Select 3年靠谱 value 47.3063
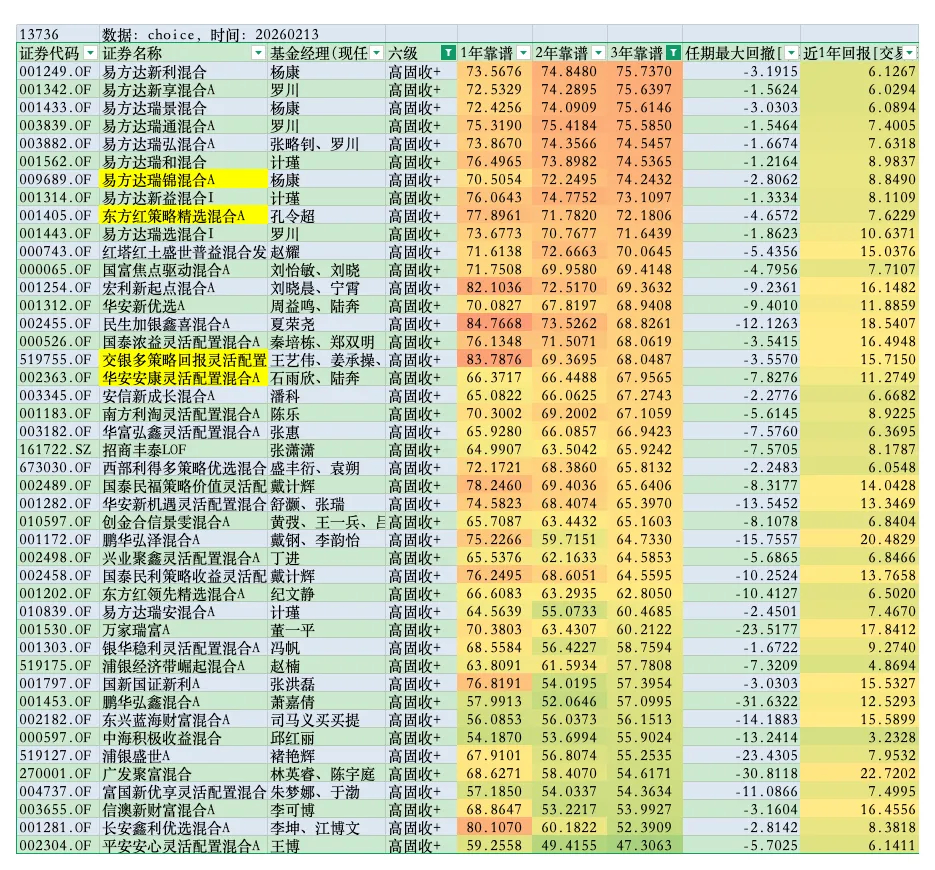Image resolution: width=935 pixels, height=870 pixels. [x=645, y=846]
